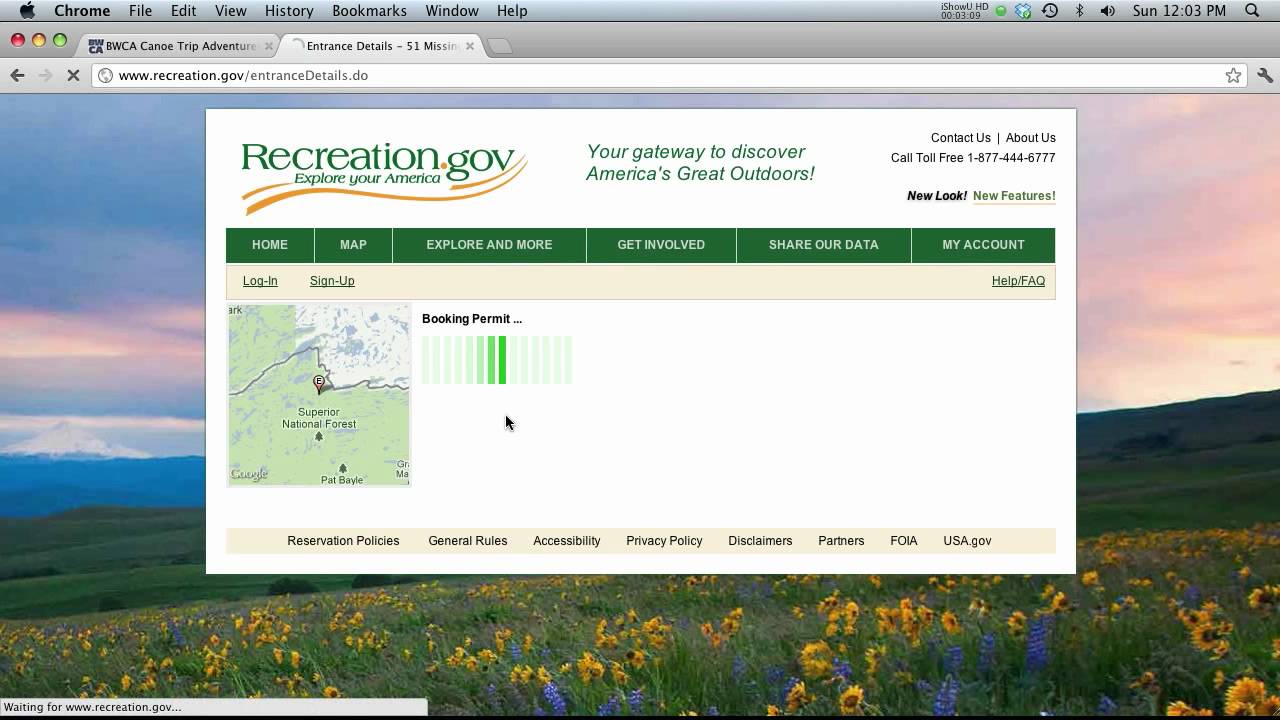Open MY ACCOUNT navigation item
The height and width of the screenshot is (720, 1280).
coord(983,245)
